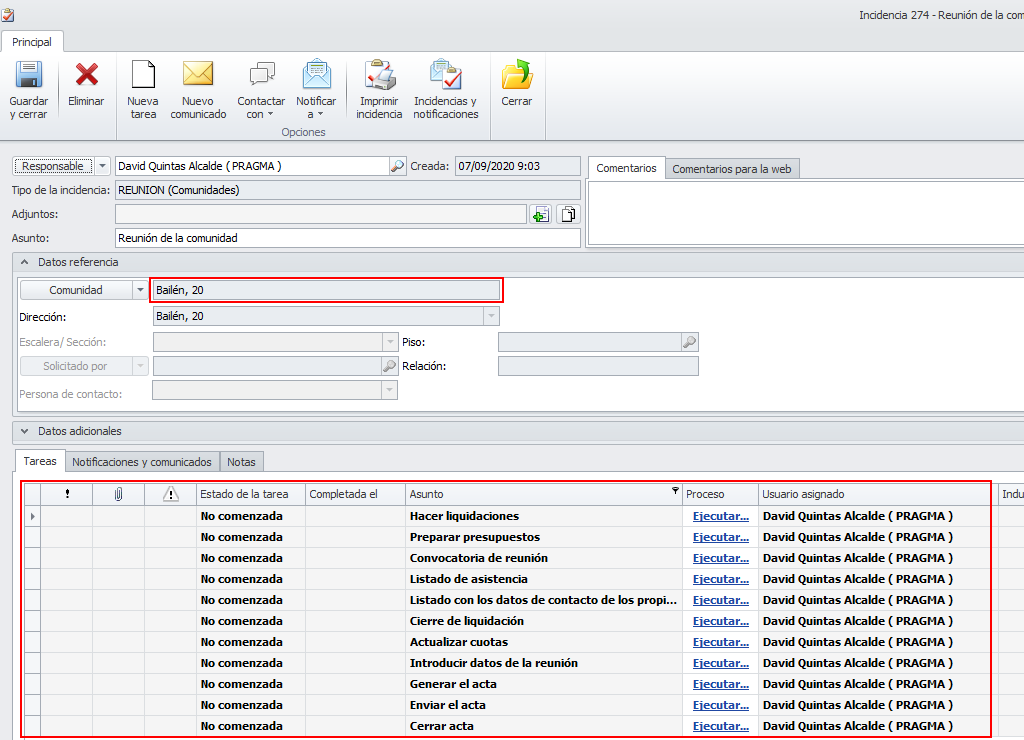Click the magnifier next to responsible name
The height and width of the screenshot is (740, 1024).
(x=397, y=166)
